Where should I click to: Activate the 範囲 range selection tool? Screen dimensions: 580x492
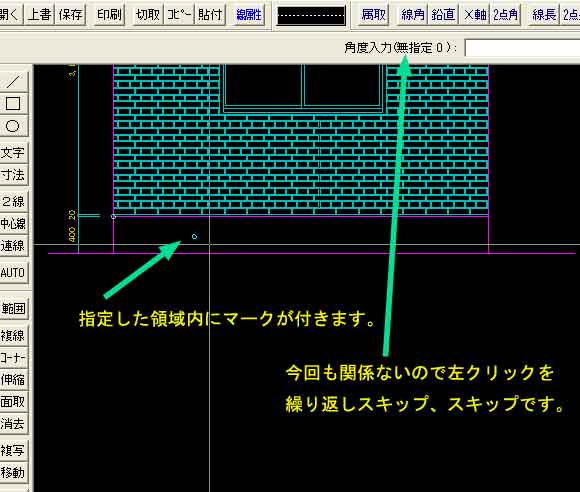tap(13, 309)
